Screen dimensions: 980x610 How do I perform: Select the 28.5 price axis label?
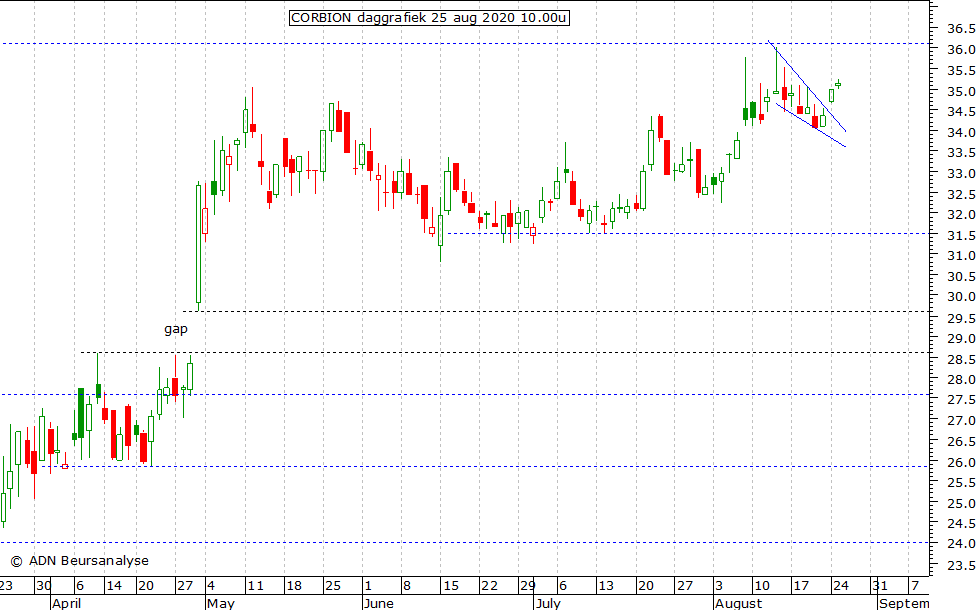tap(961, 359)
